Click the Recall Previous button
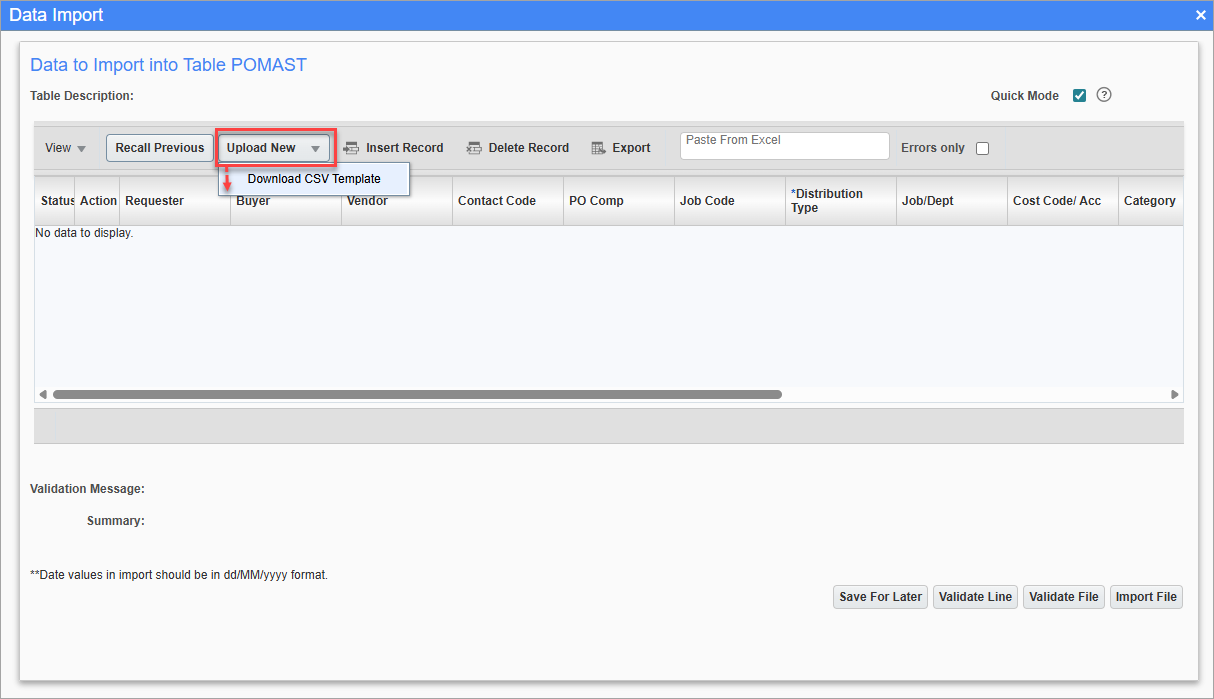The image size is (1214, 699). tap(159, 147)
